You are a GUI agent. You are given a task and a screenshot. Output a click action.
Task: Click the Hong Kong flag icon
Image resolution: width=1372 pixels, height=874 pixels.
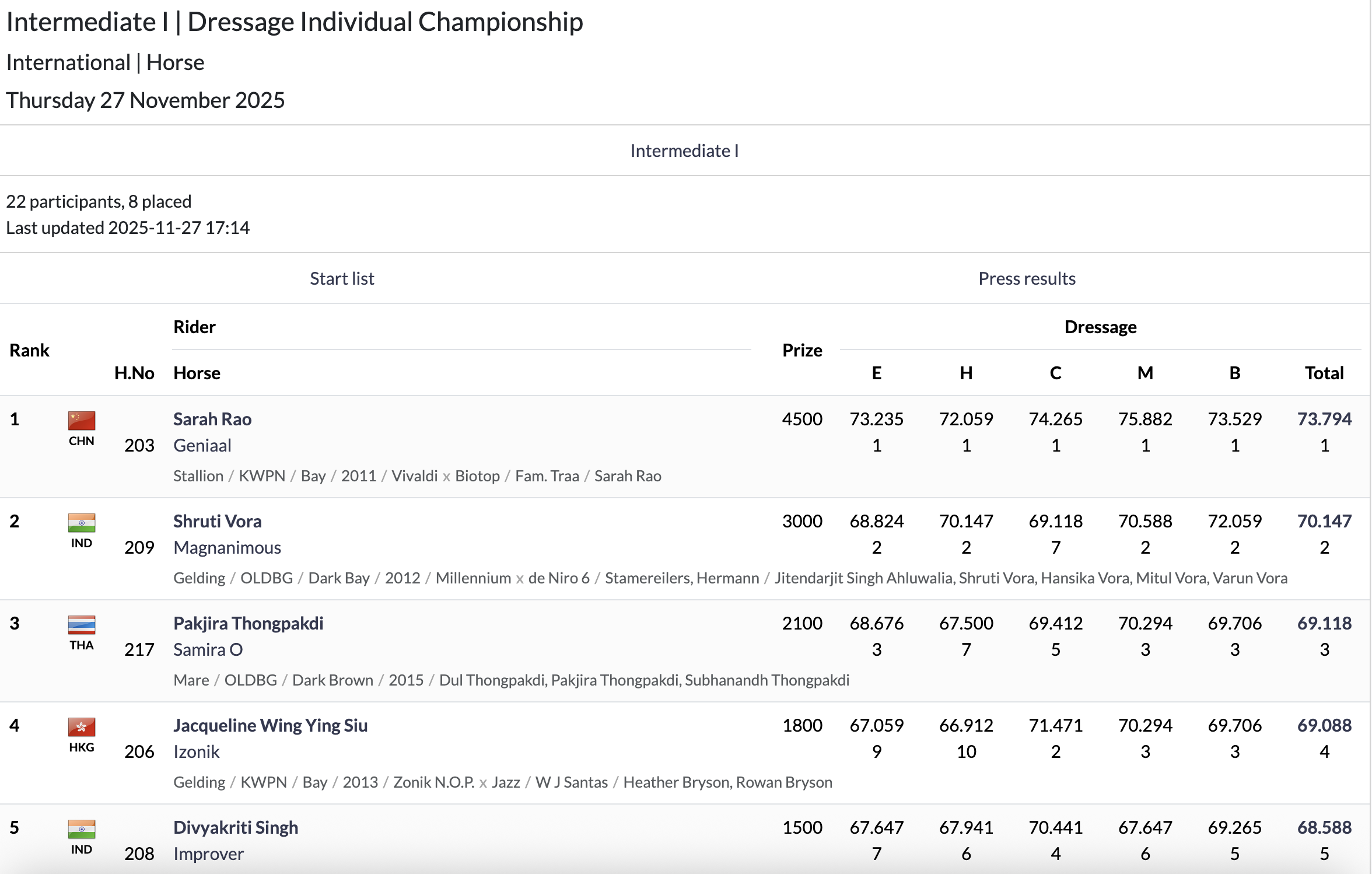click(82, 726)
